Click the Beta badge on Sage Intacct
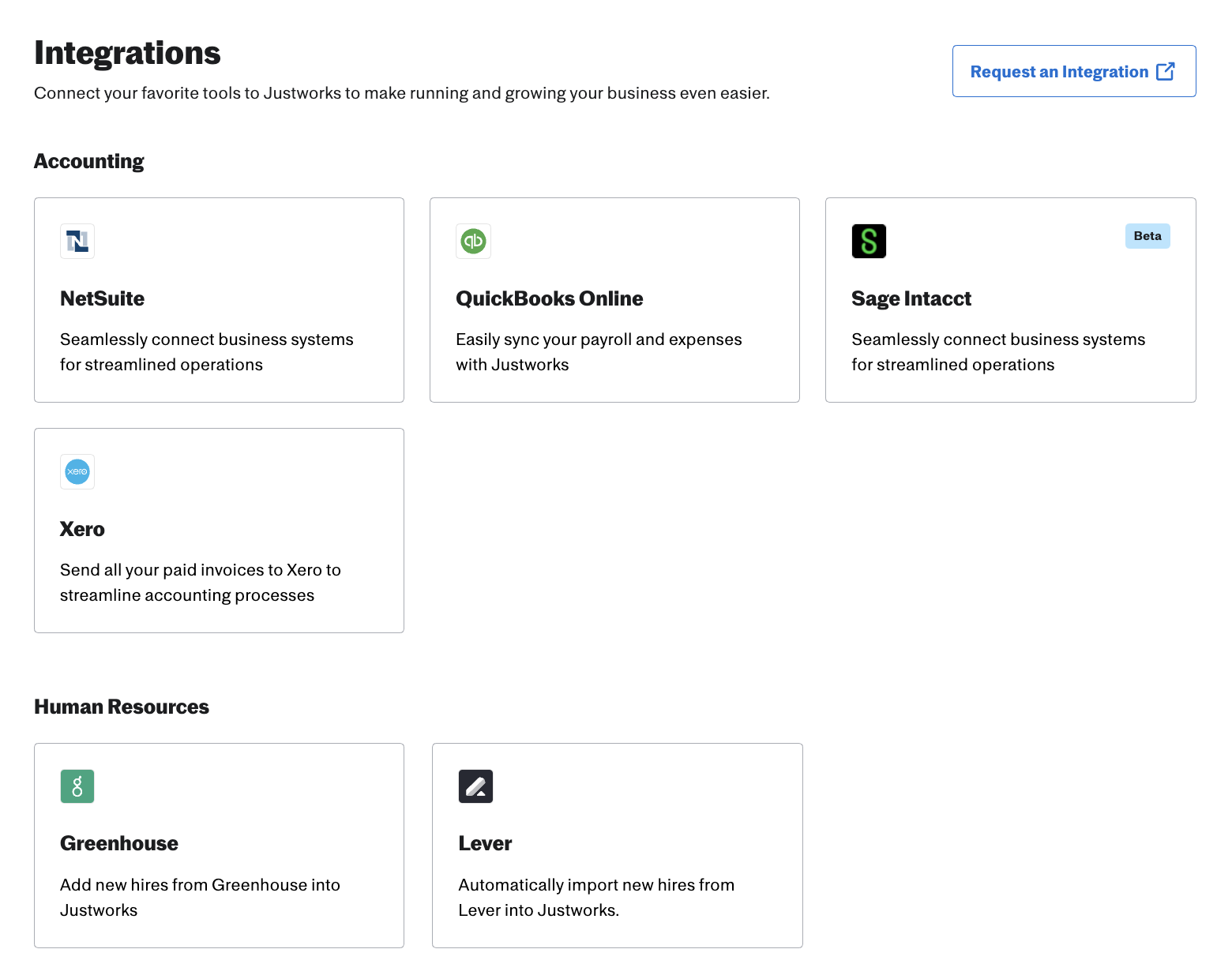The width and height of the screenshot is (1232, 979). [1147, 235]
